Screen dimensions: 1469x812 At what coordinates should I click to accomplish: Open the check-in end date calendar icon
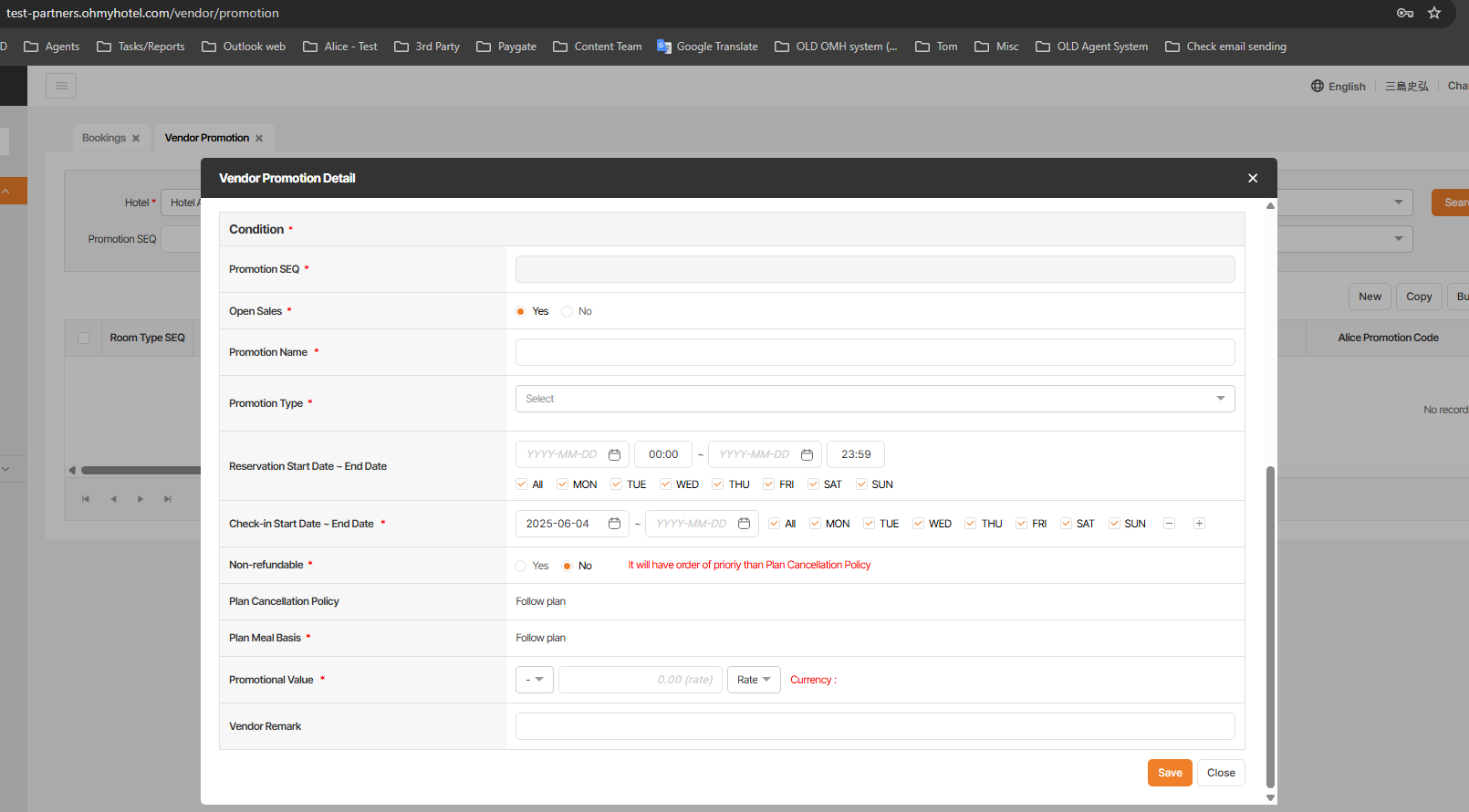pos(744,524)
